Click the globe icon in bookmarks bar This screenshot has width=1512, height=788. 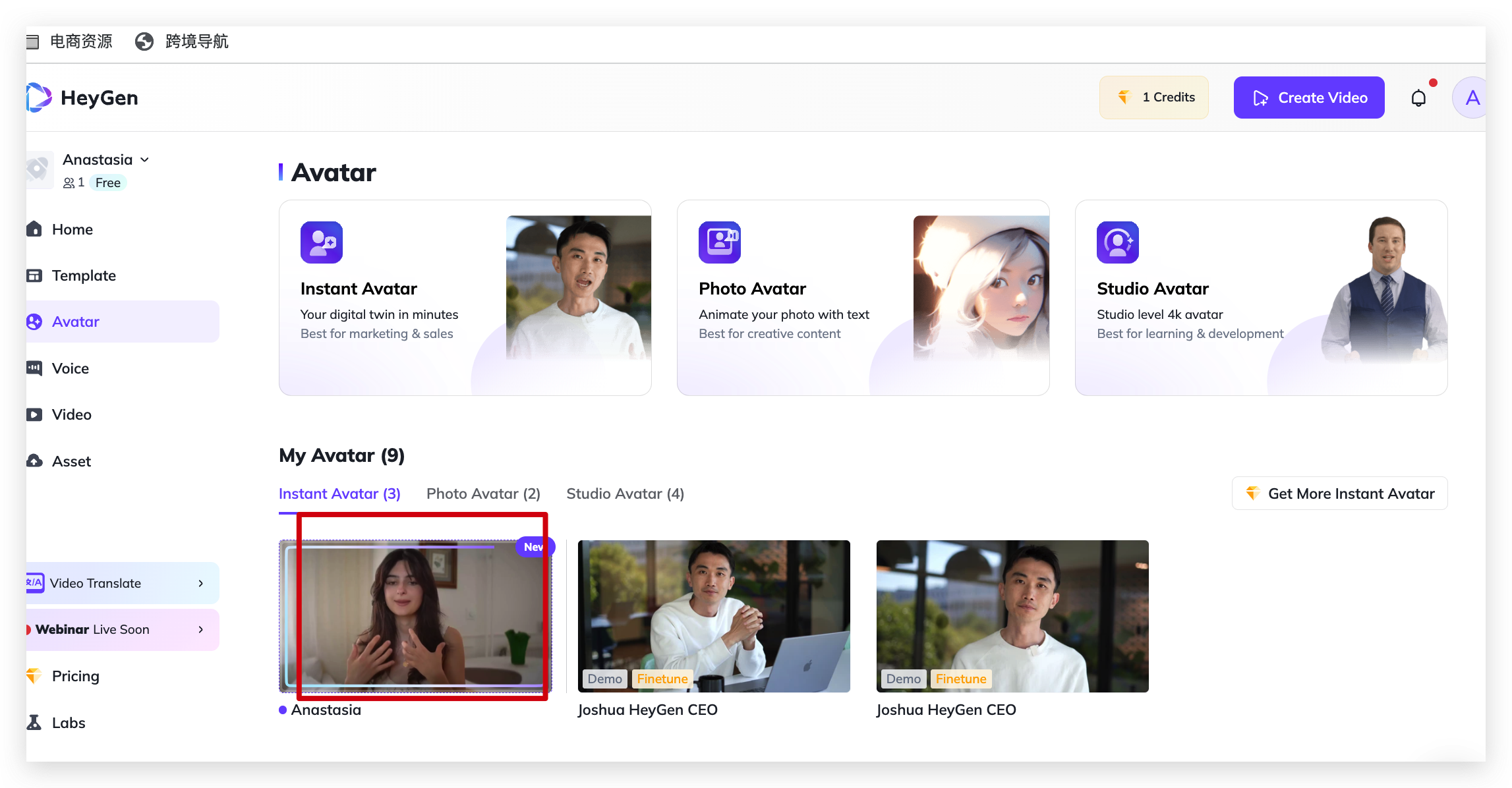(144, 42)
